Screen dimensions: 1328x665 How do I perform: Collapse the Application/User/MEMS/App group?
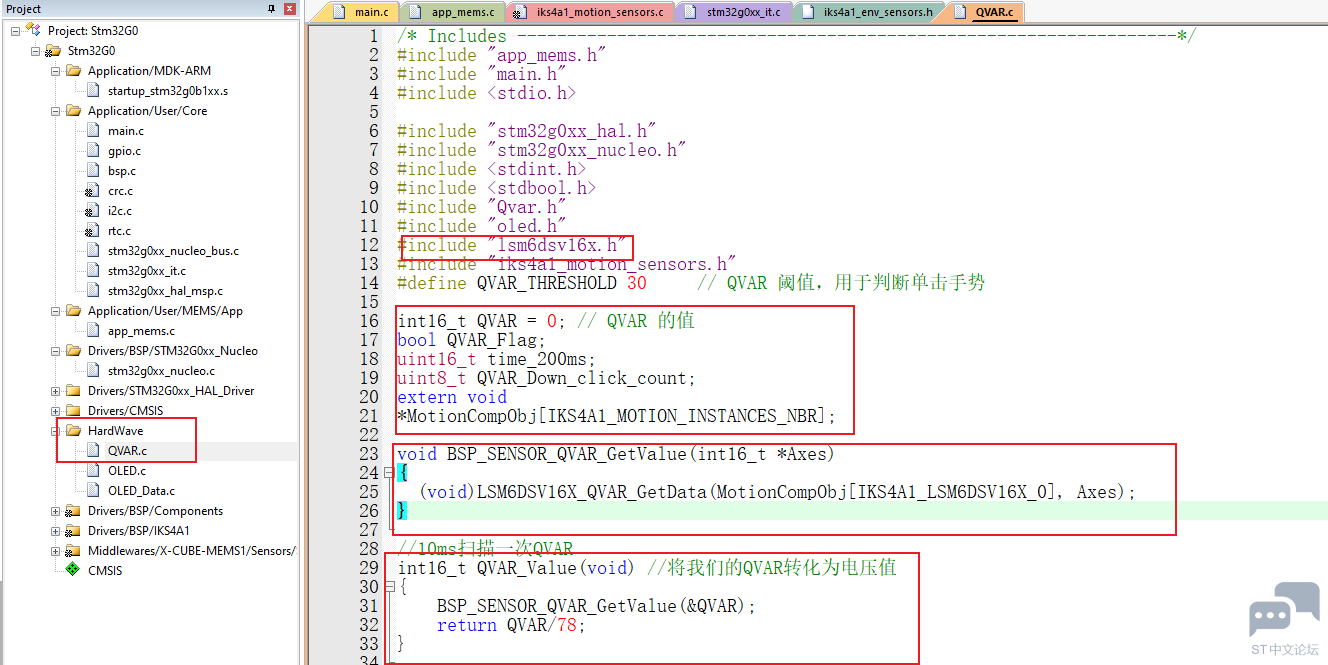click(x=56, y=311)
